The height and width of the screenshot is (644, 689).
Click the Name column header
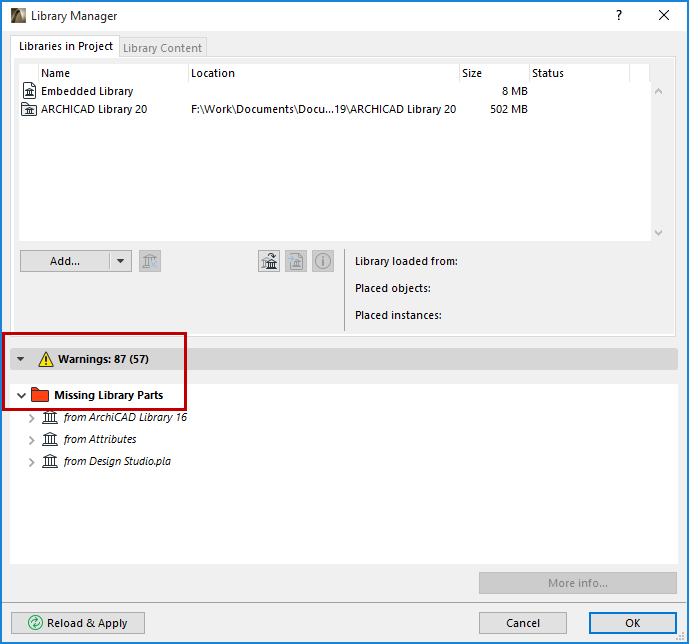tap(114, 73)
